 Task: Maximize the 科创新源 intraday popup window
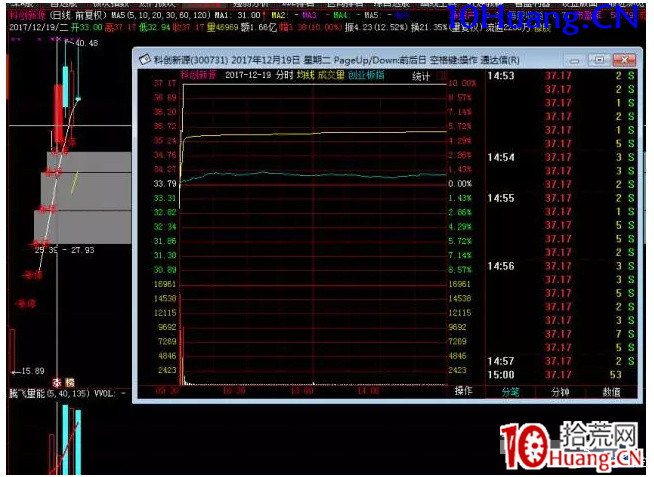click(x=599, y=60)
